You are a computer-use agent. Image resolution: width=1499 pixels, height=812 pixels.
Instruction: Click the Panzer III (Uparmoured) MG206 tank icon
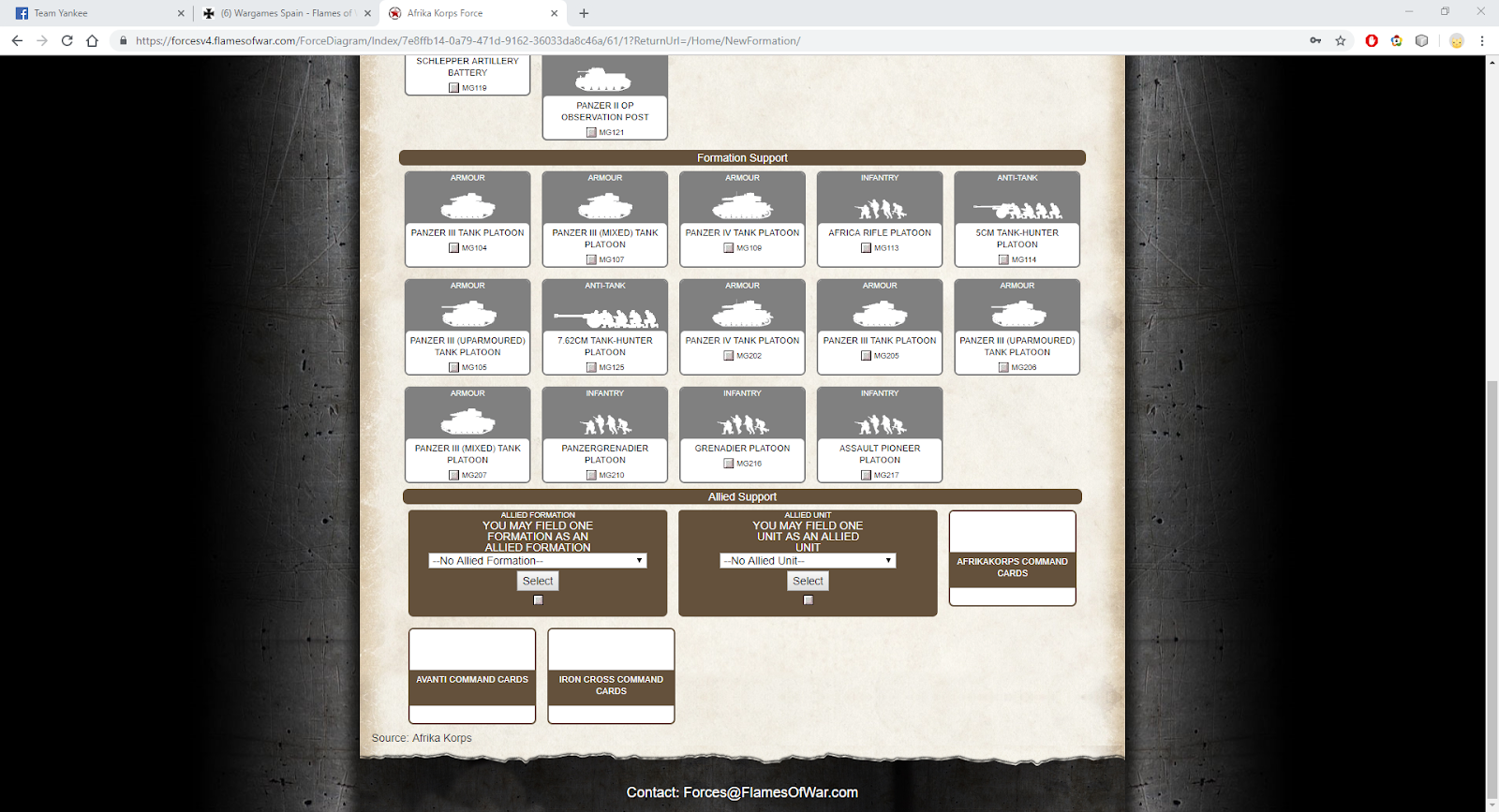pyautogui.click(x=1017, y=313)
